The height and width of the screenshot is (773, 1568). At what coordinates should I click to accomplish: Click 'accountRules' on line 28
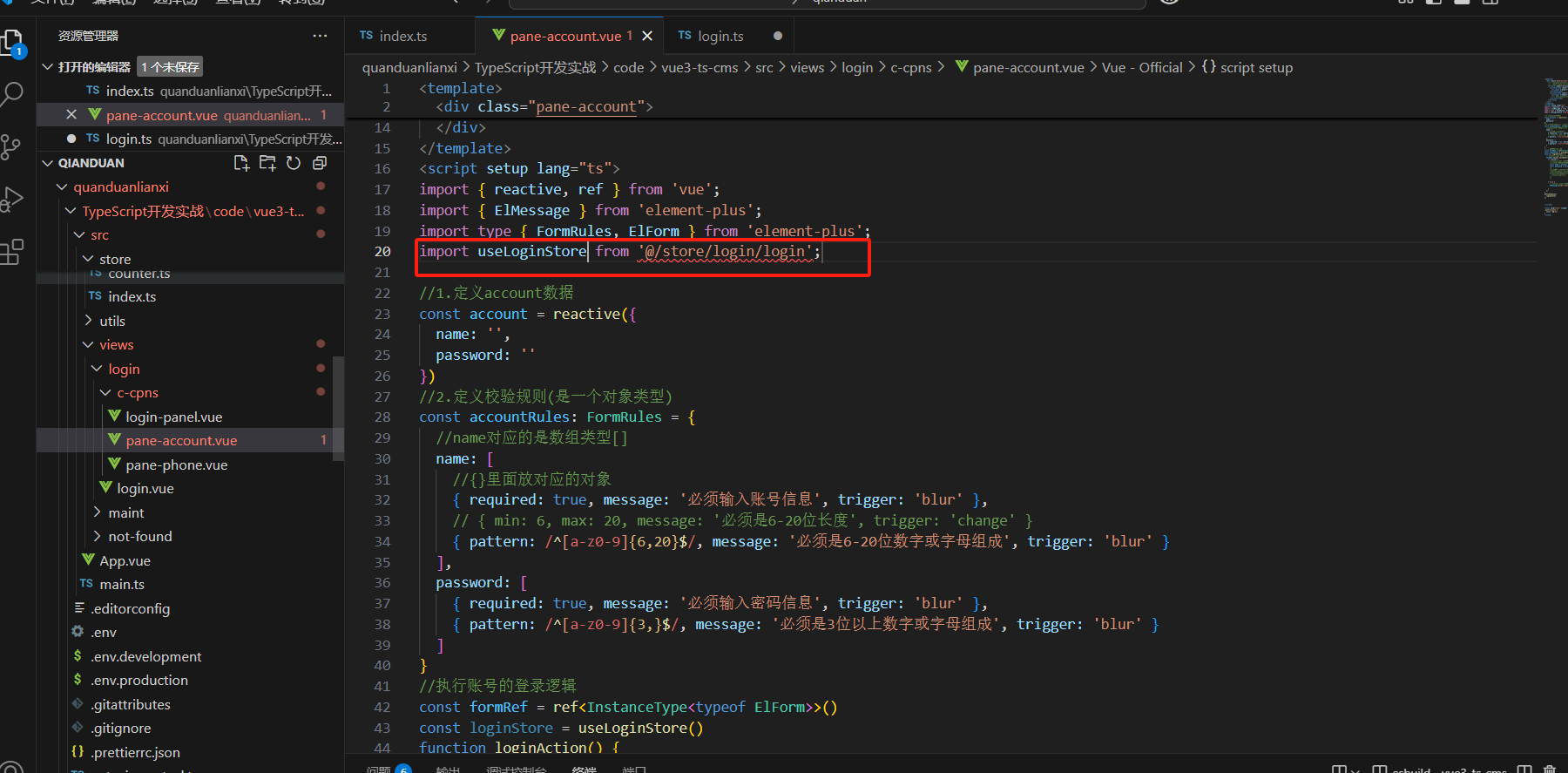pyautogui.click(x=519, y=417)
